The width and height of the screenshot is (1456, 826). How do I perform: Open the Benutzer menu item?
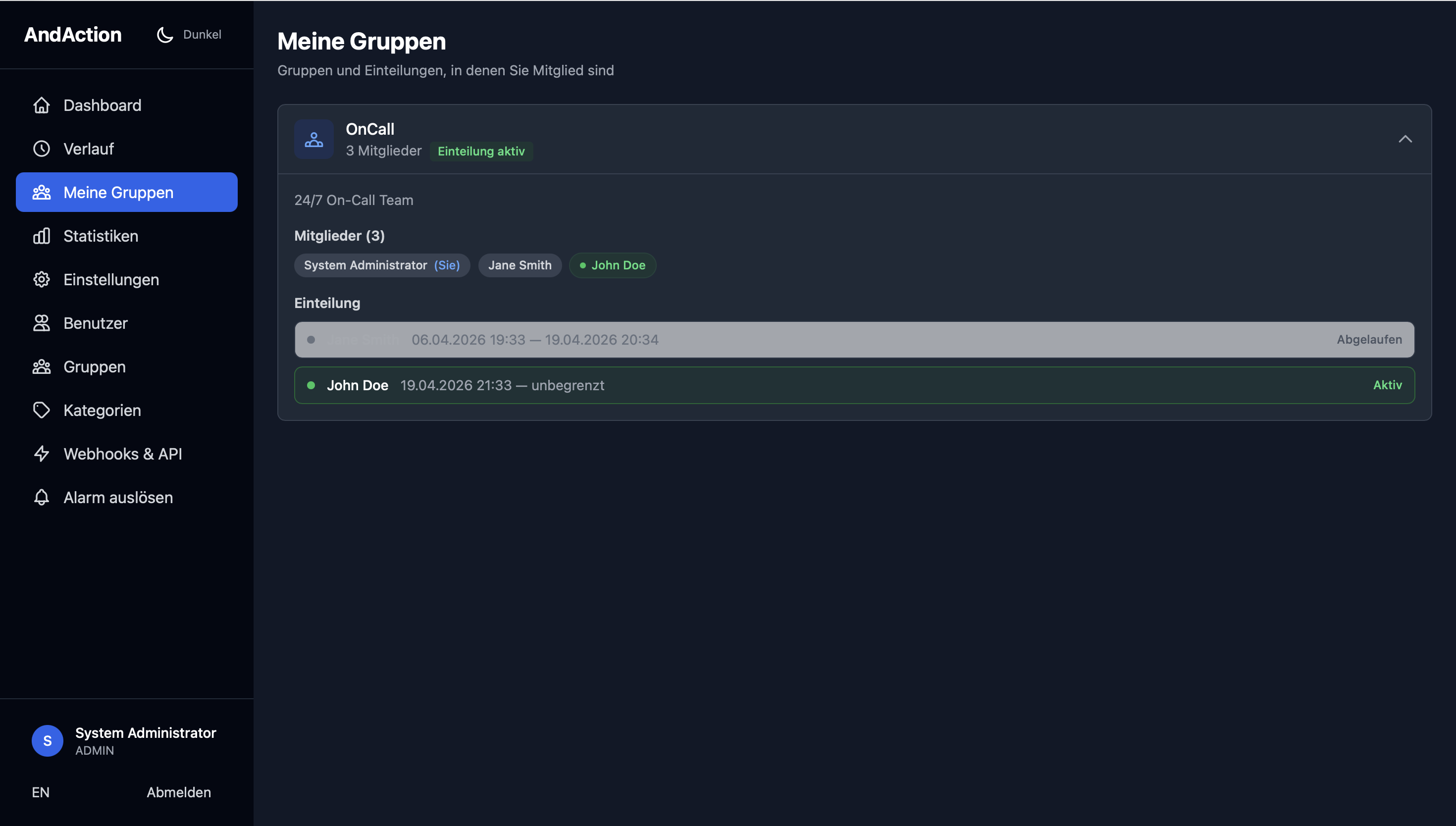tap(95, 323)
